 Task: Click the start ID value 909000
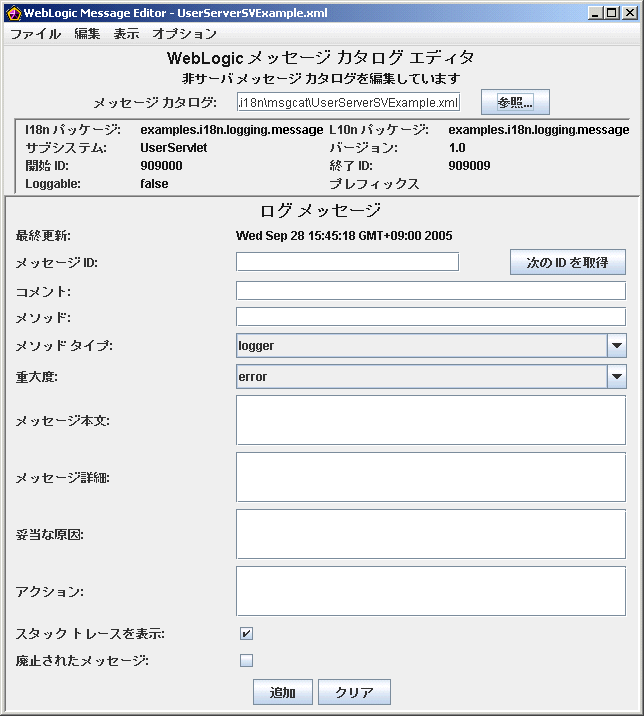click(x=161, y=166)
